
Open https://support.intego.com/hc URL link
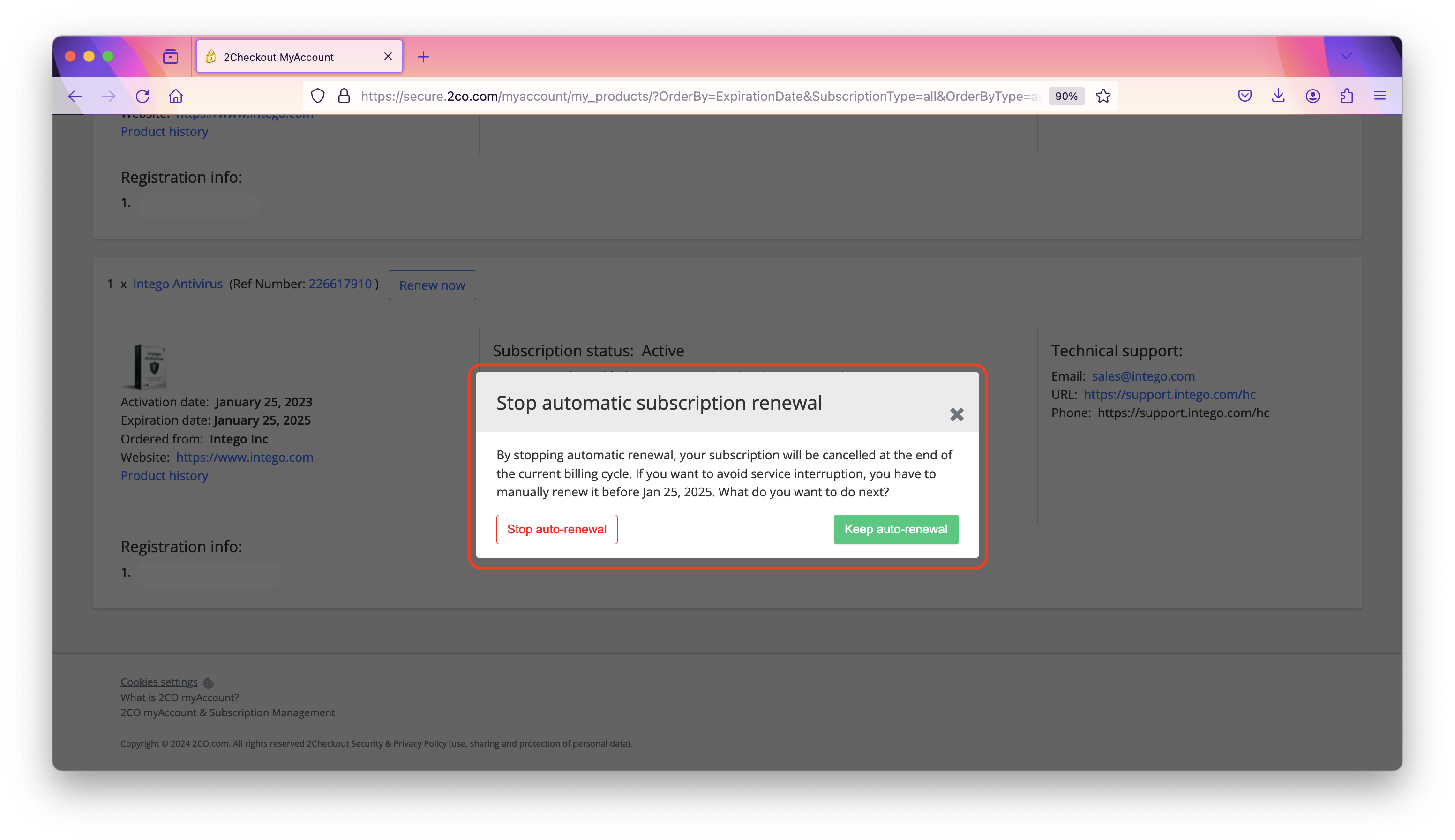click(x=1169, y=395)
